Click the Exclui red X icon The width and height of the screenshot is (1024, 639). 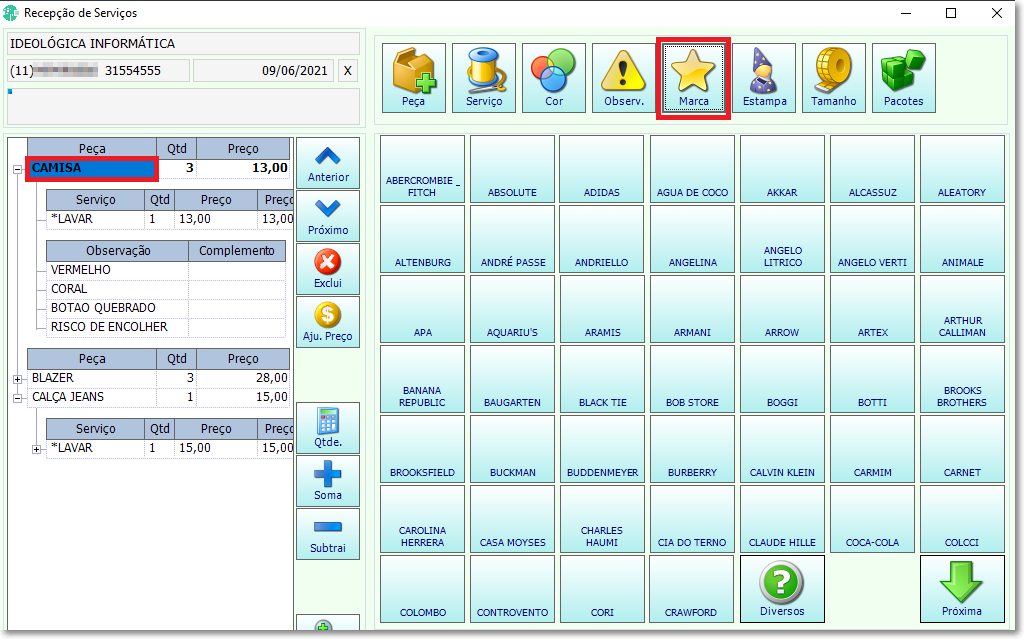click(x=328, y=269)
